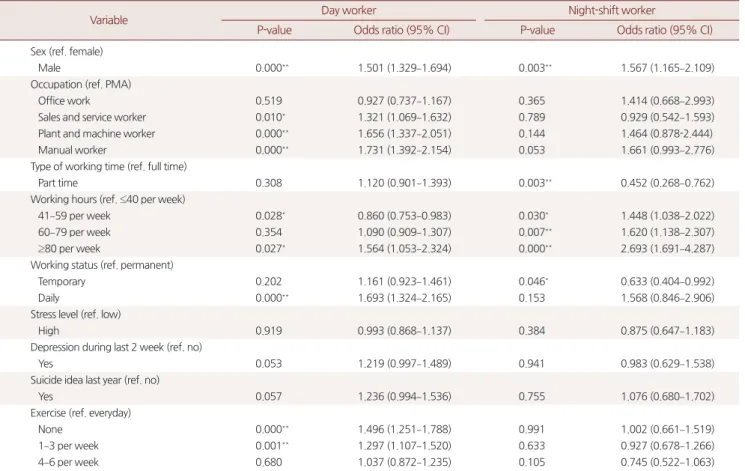The width and height of the screenshot is (745, 471).
Task: Select night-shift odds ratio 1.567 (1.165–2.109)
Action: coord(668,68)
